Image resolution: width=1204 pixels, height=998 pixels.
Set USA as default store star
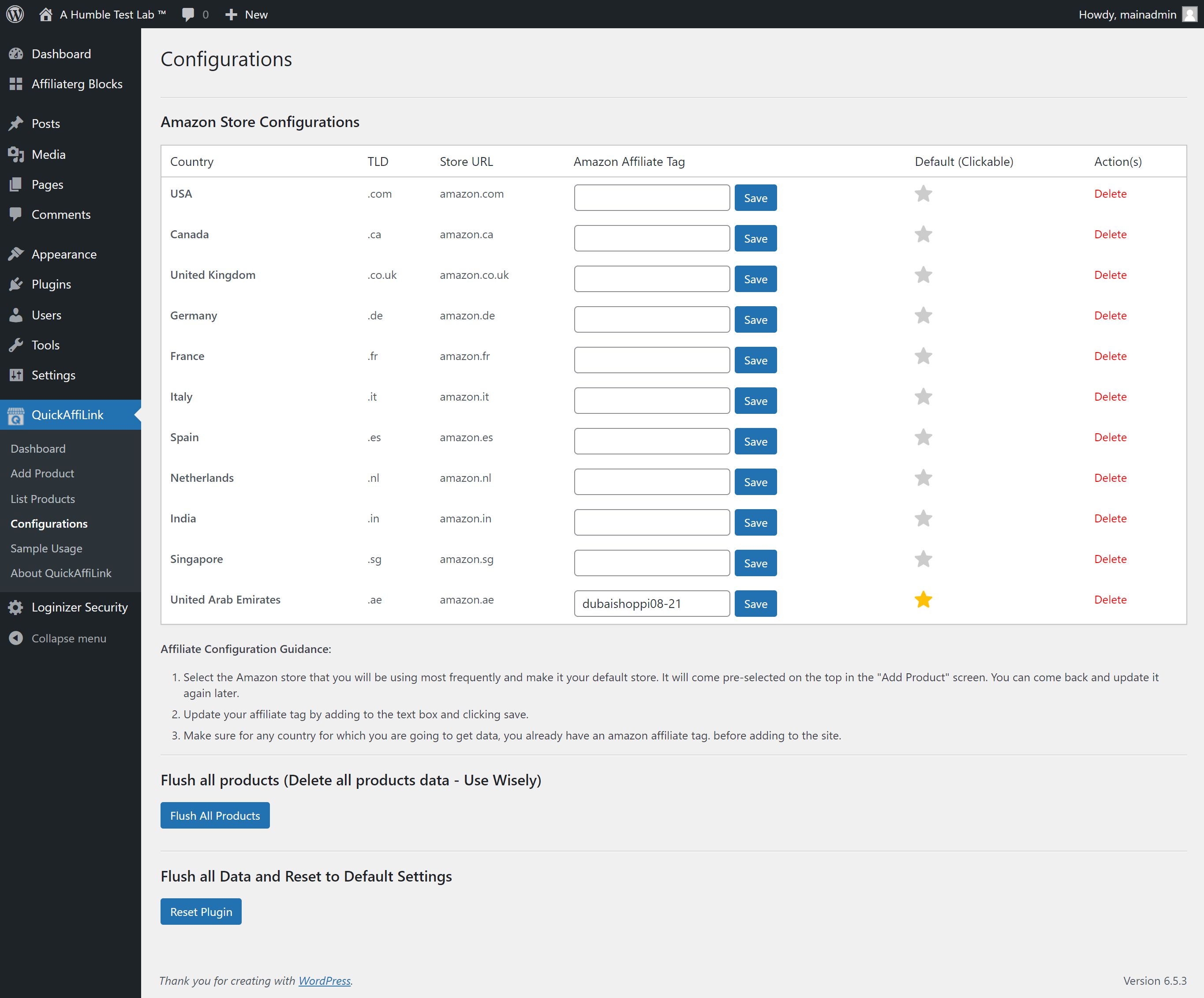click(923, 194)
